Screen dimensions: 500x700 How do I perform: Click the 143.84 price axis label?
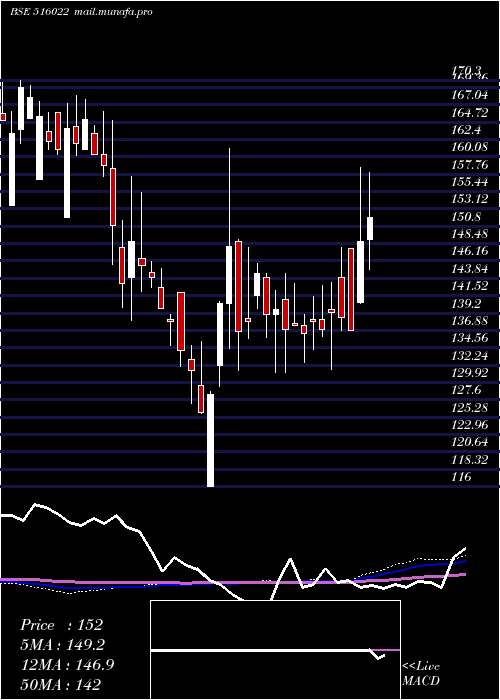(x=469, y=269)
